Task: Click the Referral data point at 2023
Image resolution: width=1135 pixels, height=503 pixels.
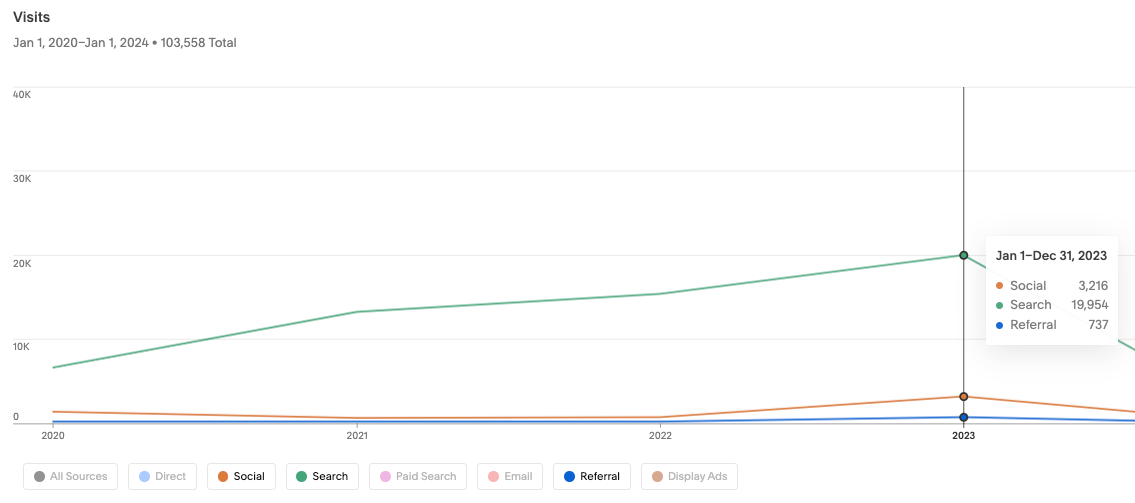Action: point(963,417)
